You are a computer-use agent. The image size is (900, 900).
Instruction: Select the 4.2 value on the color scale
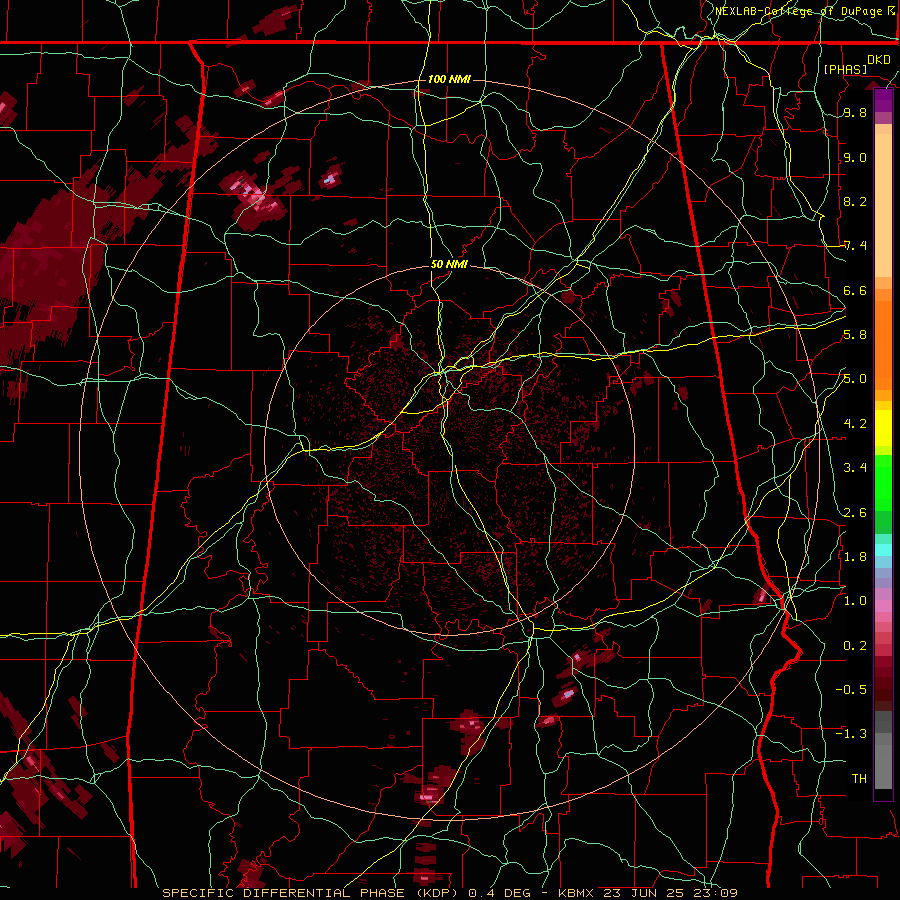(855, 424)
